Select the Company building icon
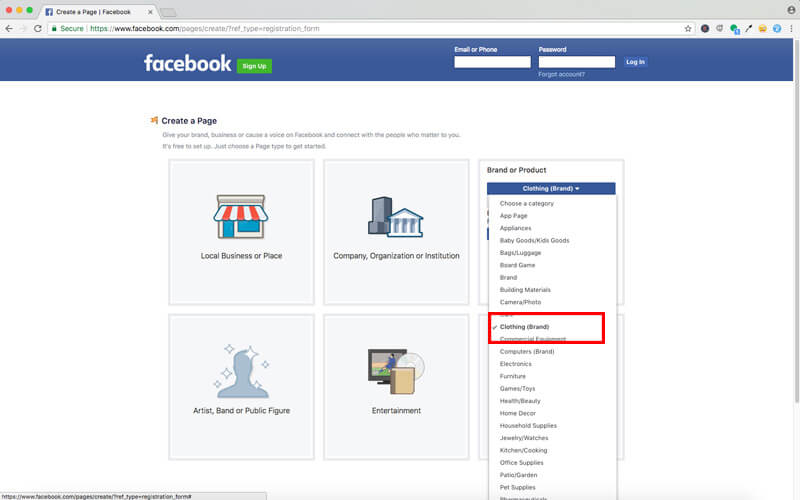 tap(396, 217)
